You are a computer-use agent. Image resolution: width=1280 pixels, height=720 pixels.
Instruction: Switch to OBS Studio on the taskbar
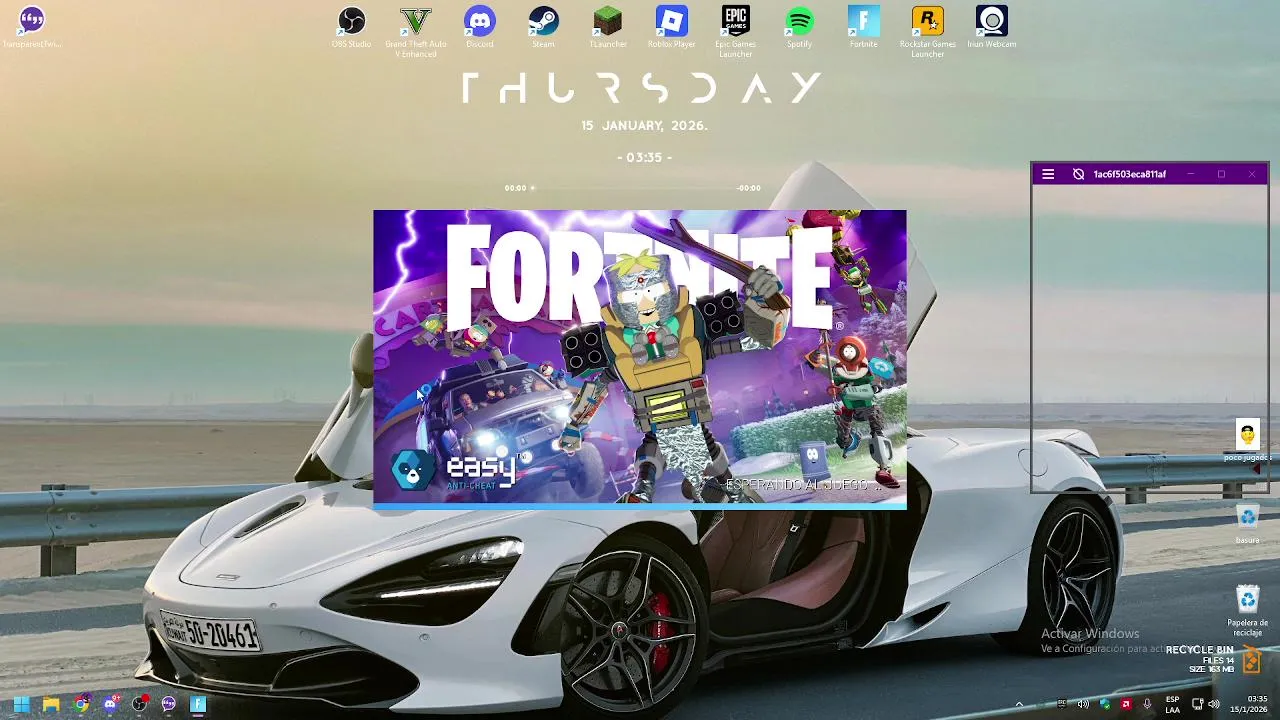(x=140, y=704)
